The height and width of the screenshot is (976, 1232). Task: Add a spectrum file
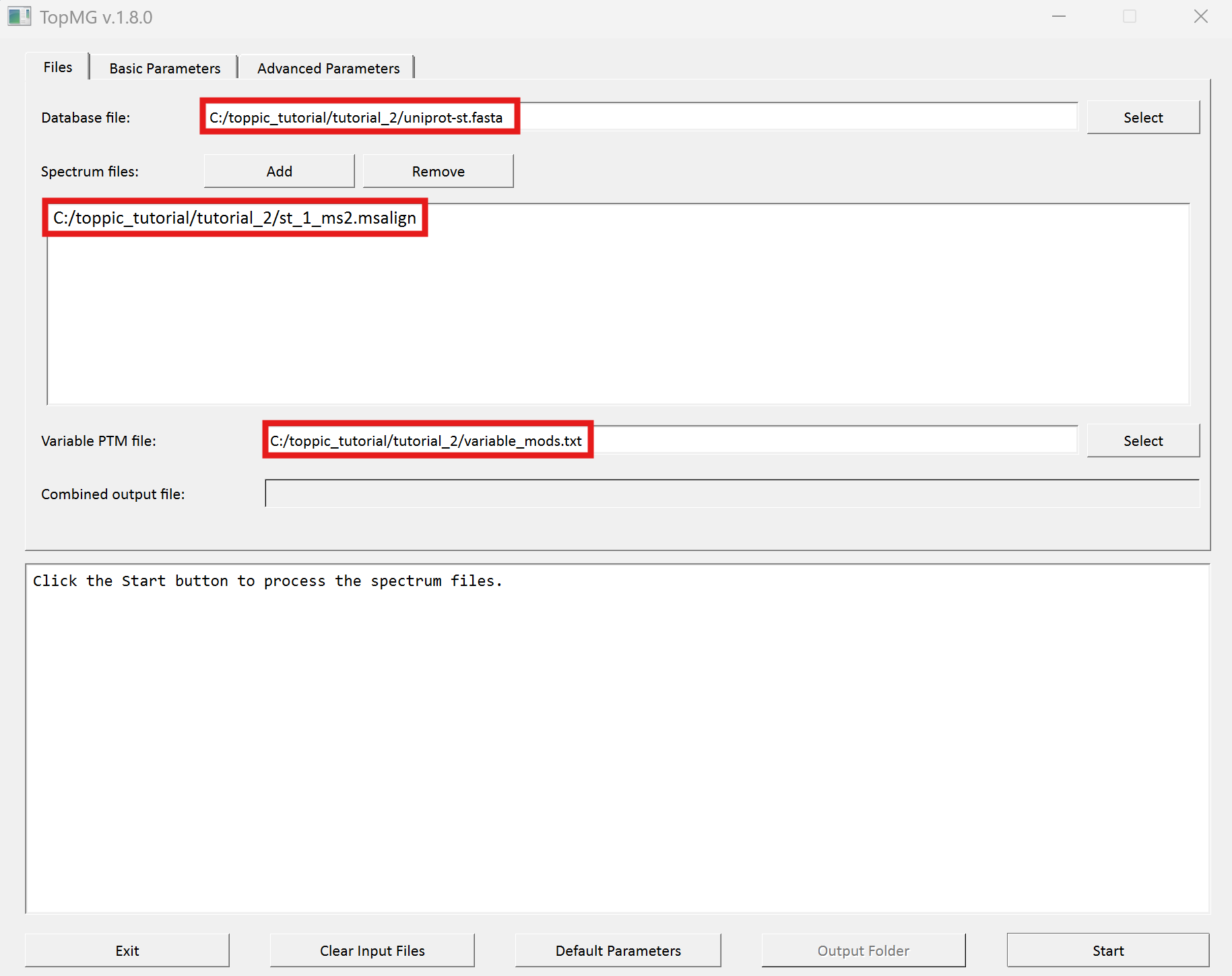tap(280, 171)
